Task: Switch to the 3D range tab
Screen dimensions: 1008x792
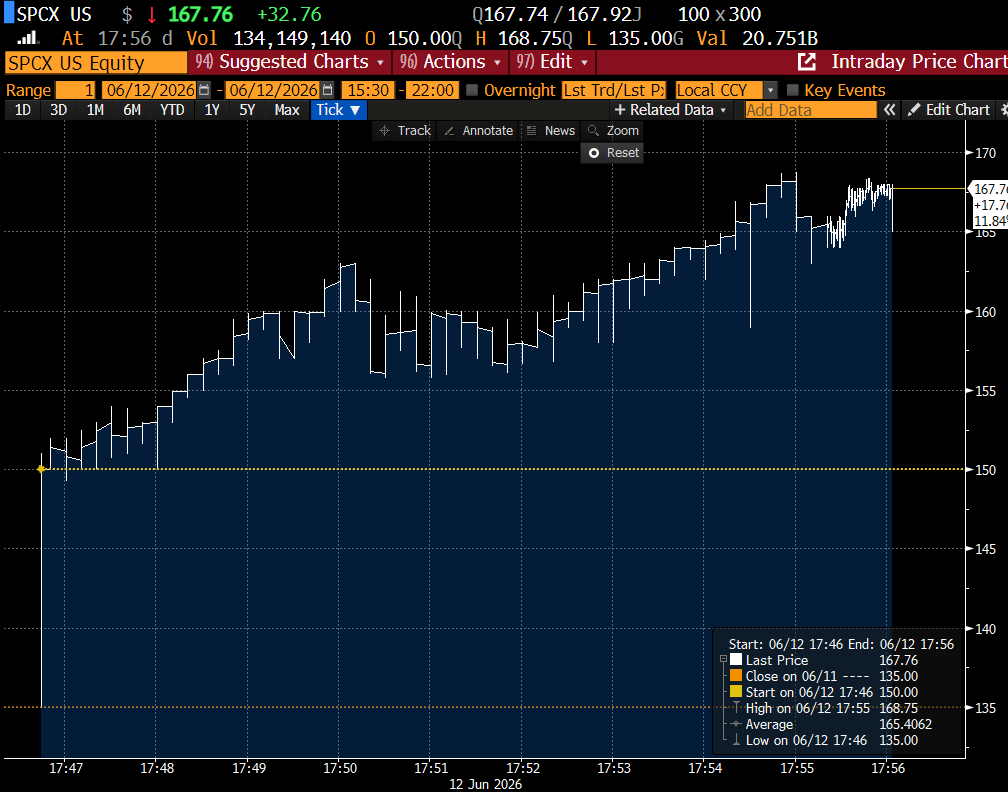Action: pos(58,110)
